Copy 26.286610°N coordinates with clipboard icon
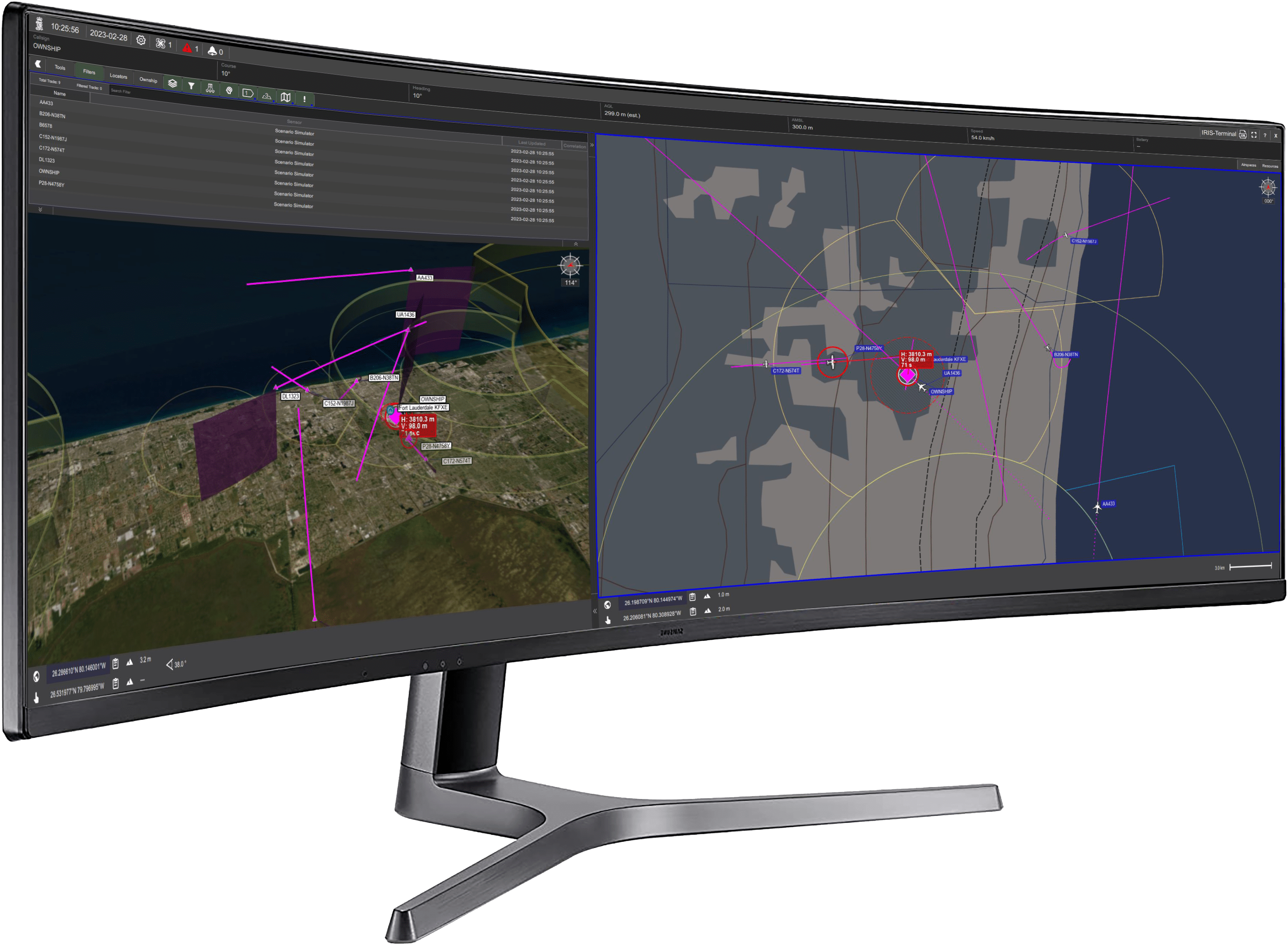 coord(115,664)
